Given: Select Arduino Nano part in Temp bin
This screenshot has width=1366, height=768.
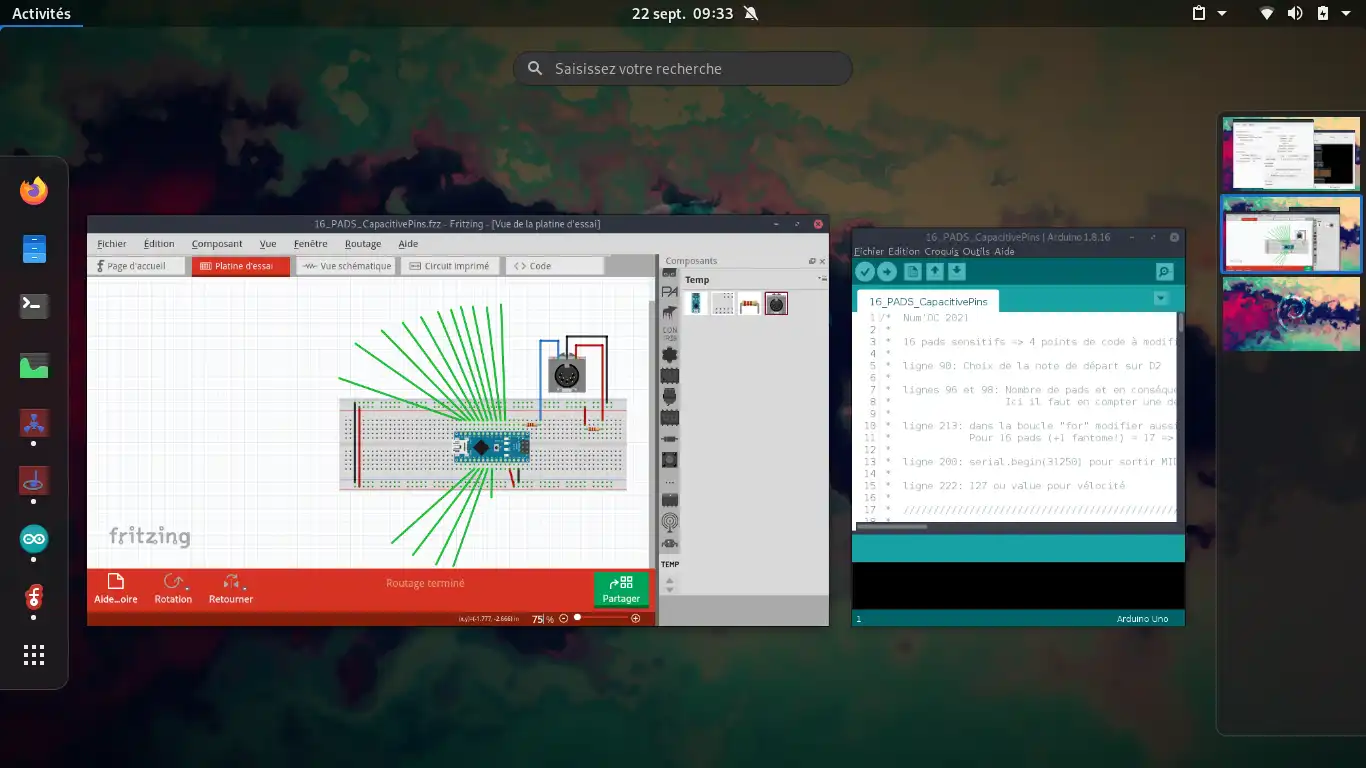Looking at the screenshot, I should click(696, 303).
